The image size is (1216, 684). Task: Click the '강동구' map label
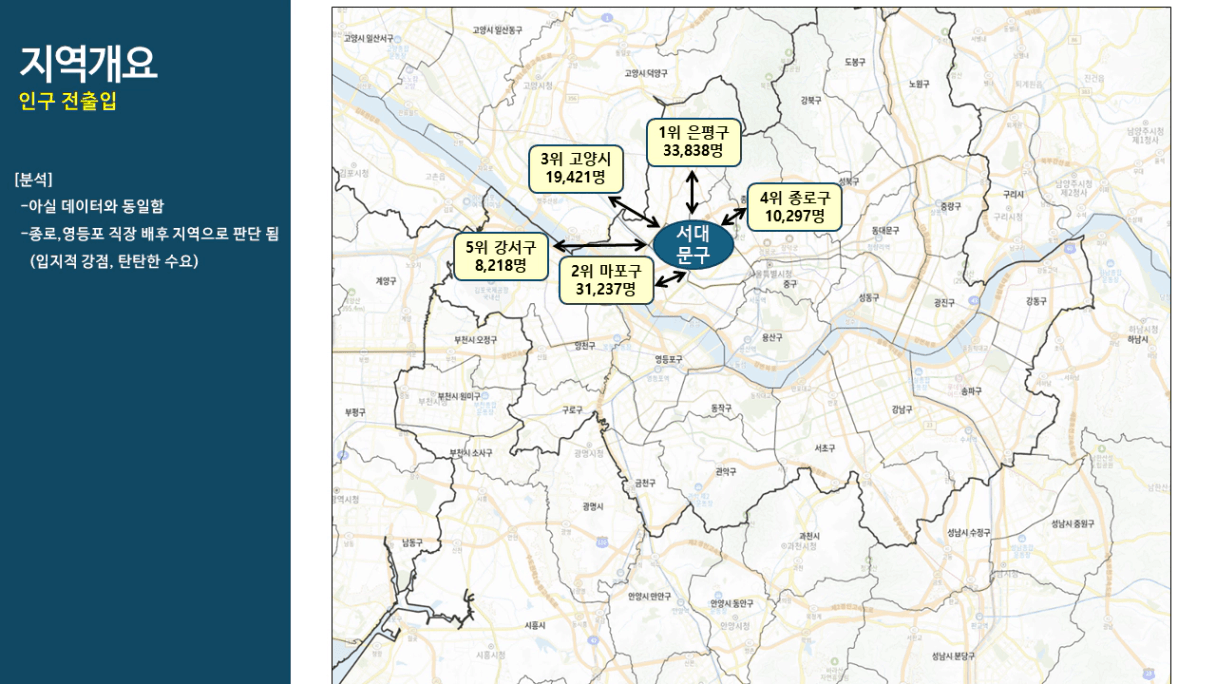pos(1035,300)
